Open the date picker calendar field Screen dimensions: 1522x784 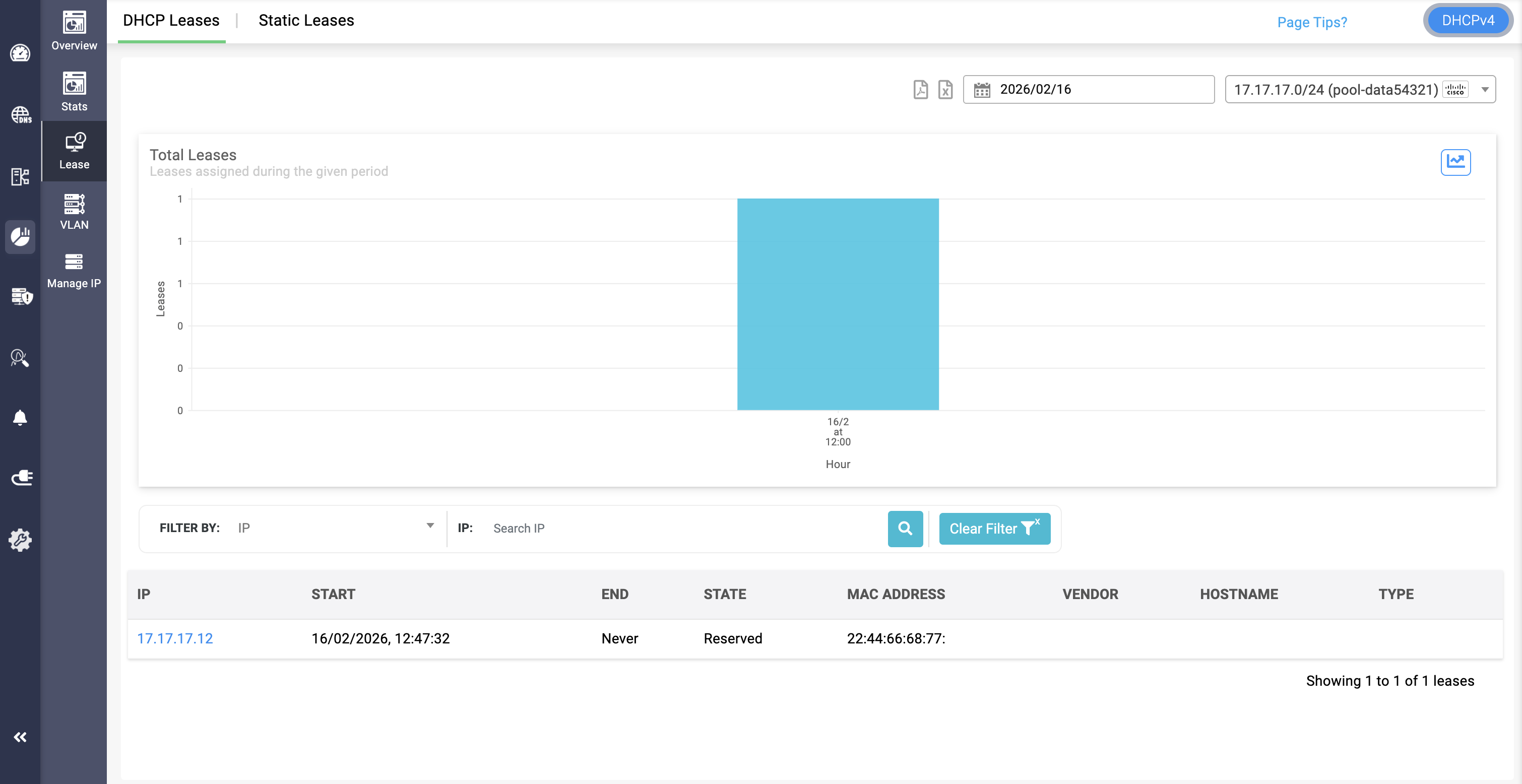point(1088,90)
